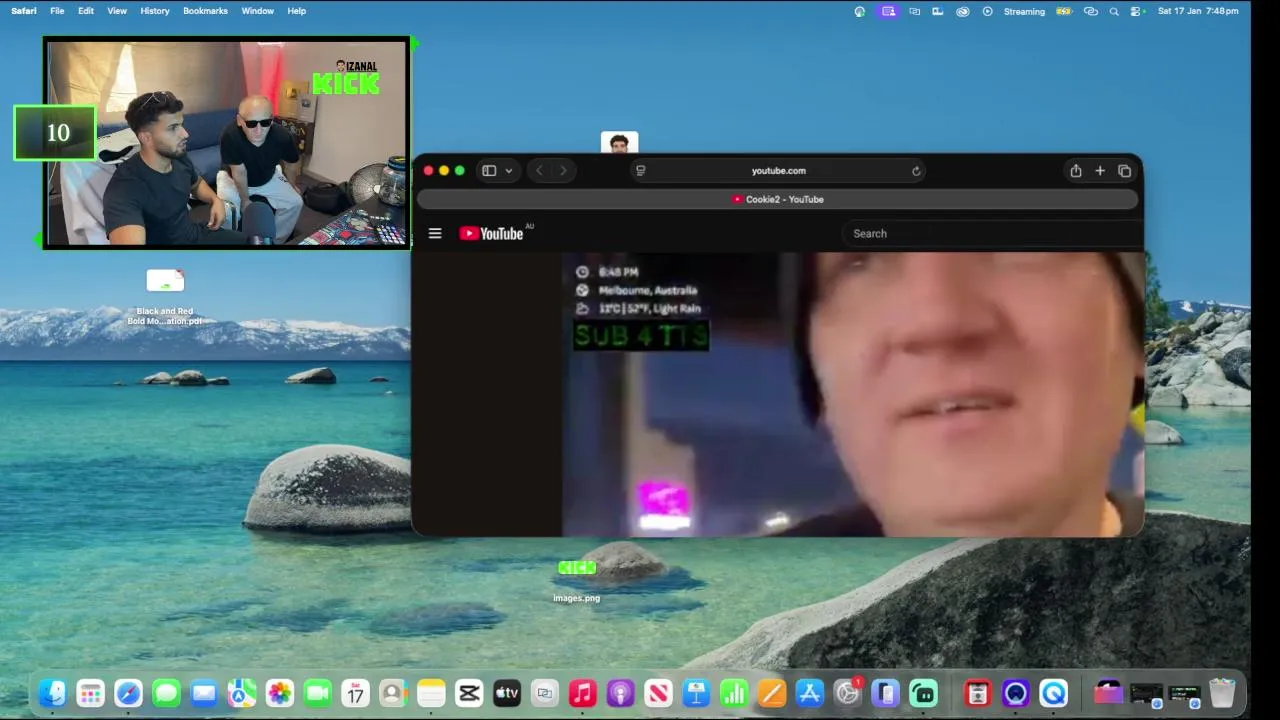Launch Pages from the Dock
The image size is (1280, 720).
coord(772,693)
